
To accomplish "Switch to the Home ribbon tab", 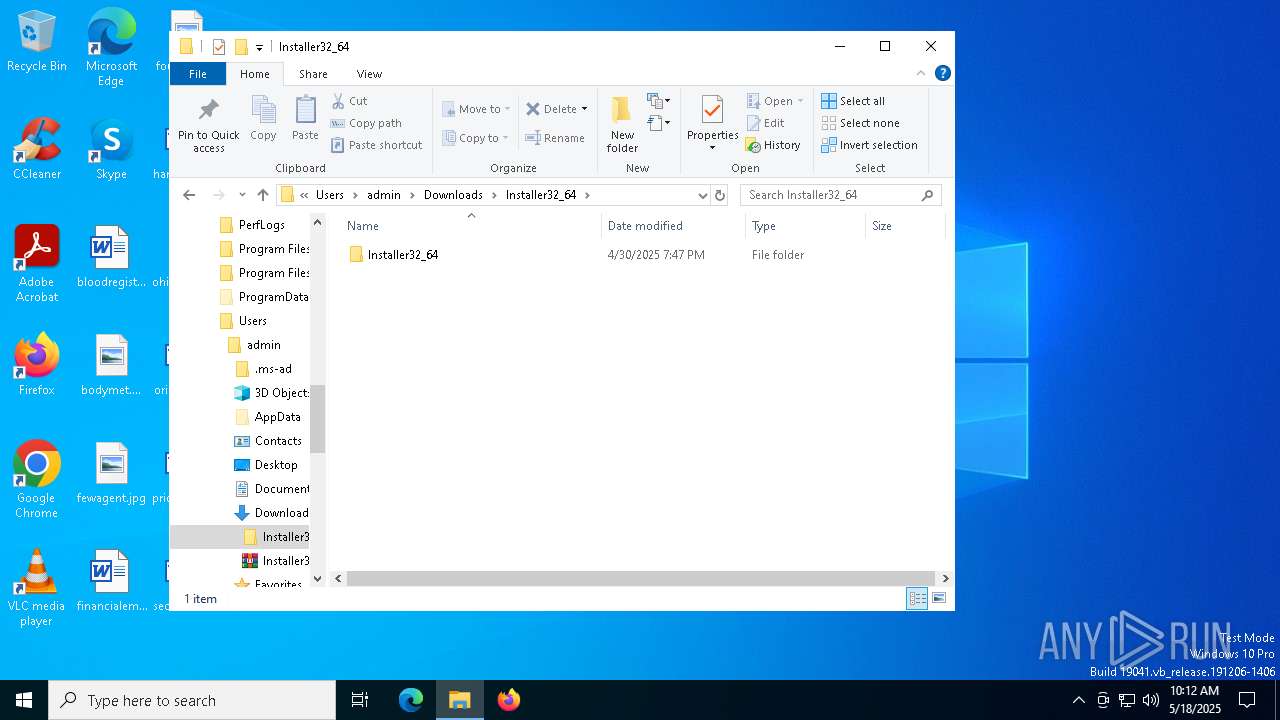I will pos(254,74).
